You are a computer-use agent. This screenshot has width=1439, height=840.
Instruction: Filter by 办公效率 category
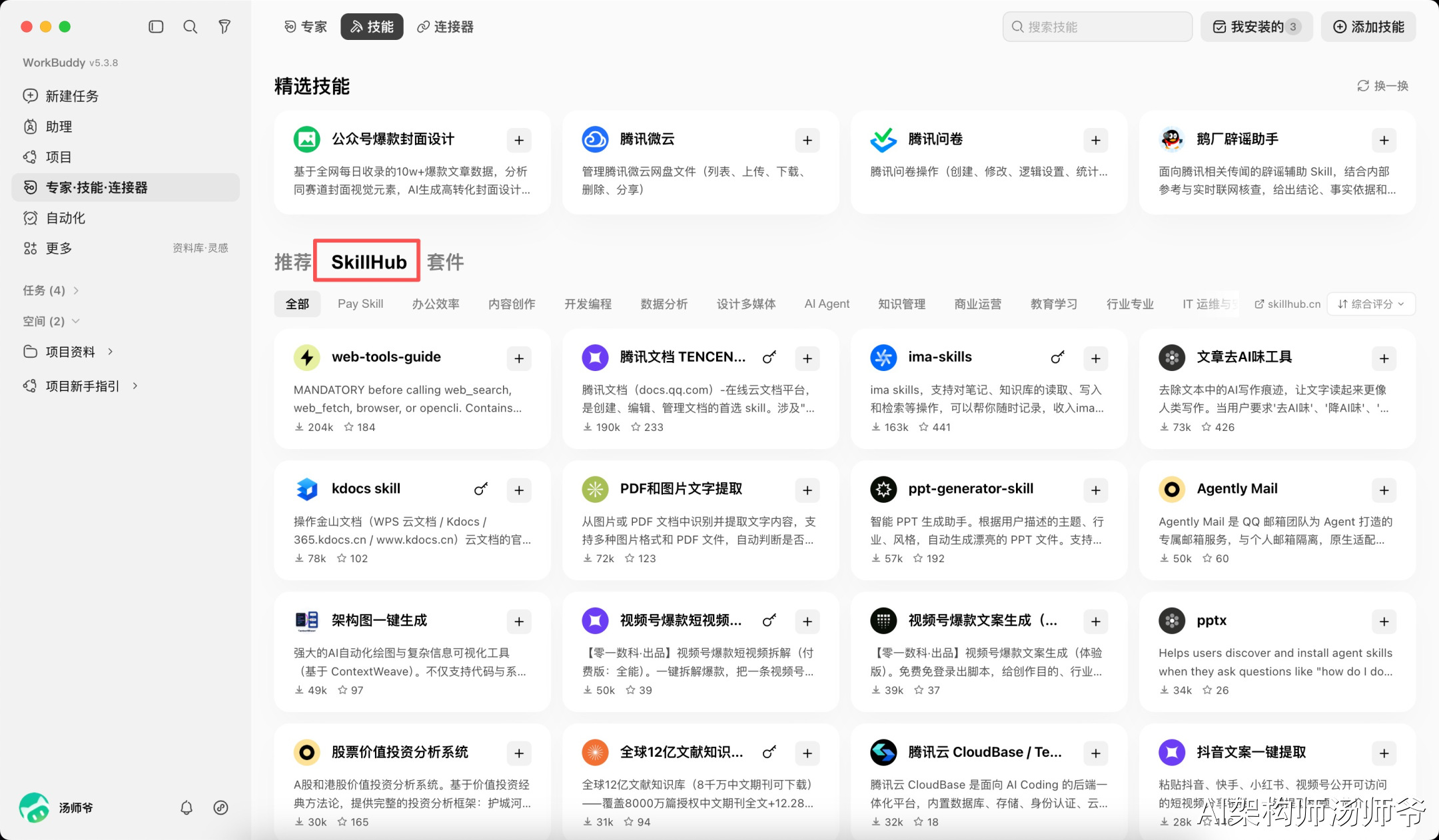[x=436, y=304]
